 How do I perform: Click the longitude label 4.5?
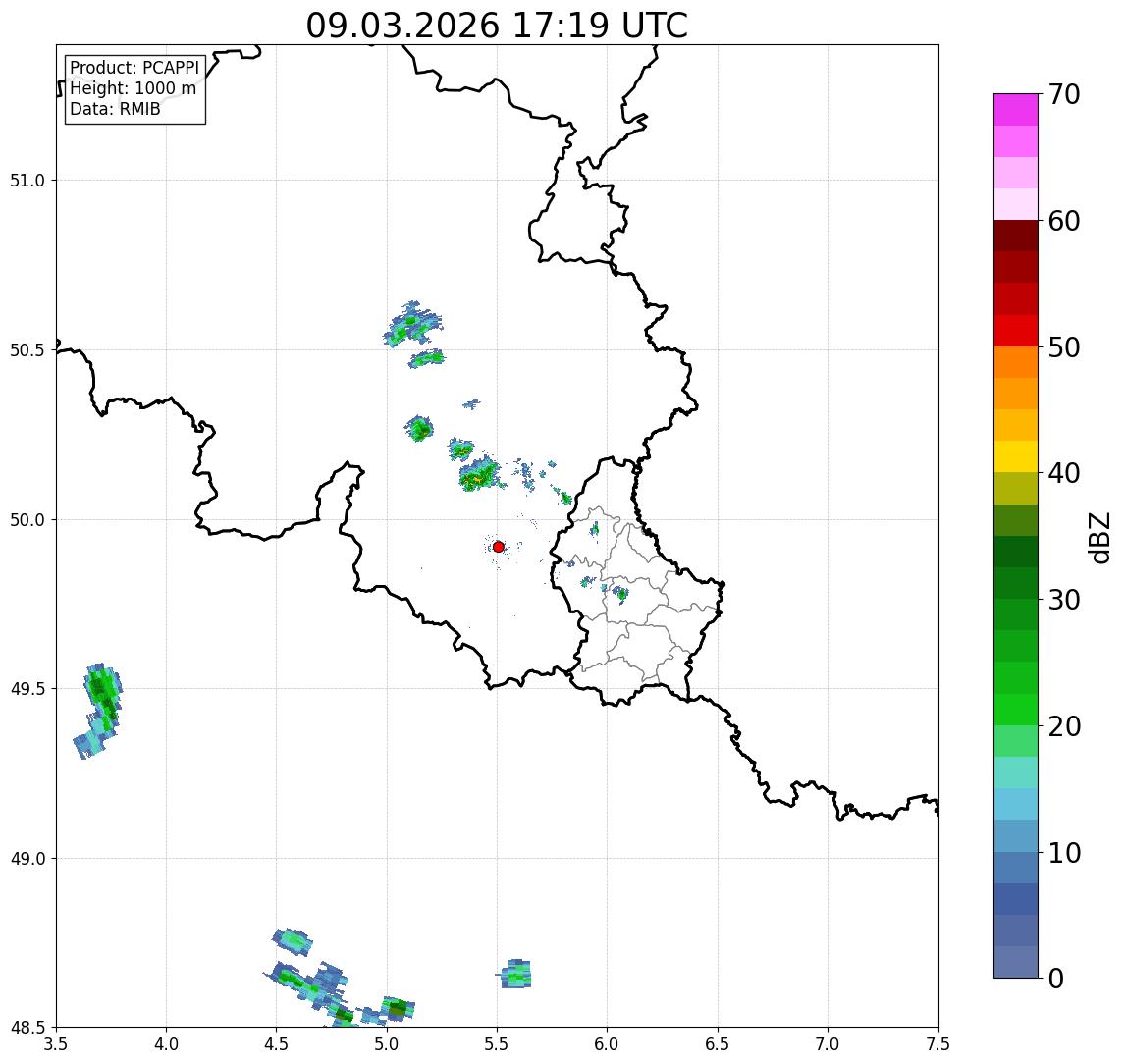(x=277, y=1044)
